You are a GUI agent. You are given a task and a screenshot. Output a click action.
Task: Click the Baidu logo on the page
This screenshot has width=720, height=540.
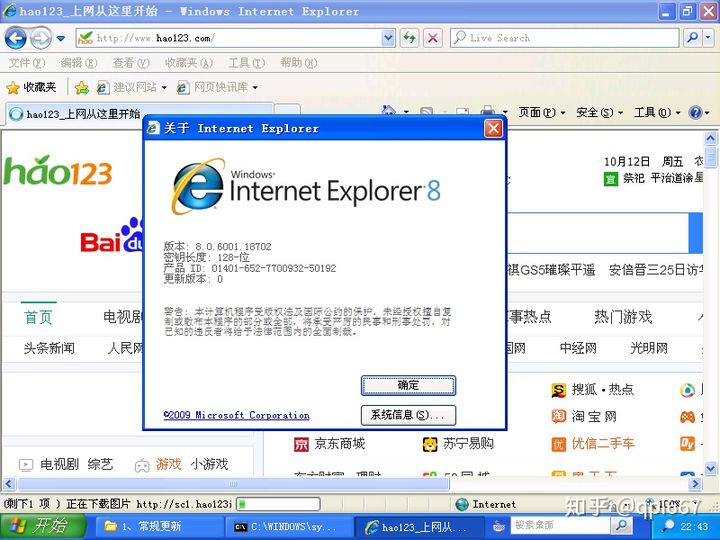click(x=112, y=236)
